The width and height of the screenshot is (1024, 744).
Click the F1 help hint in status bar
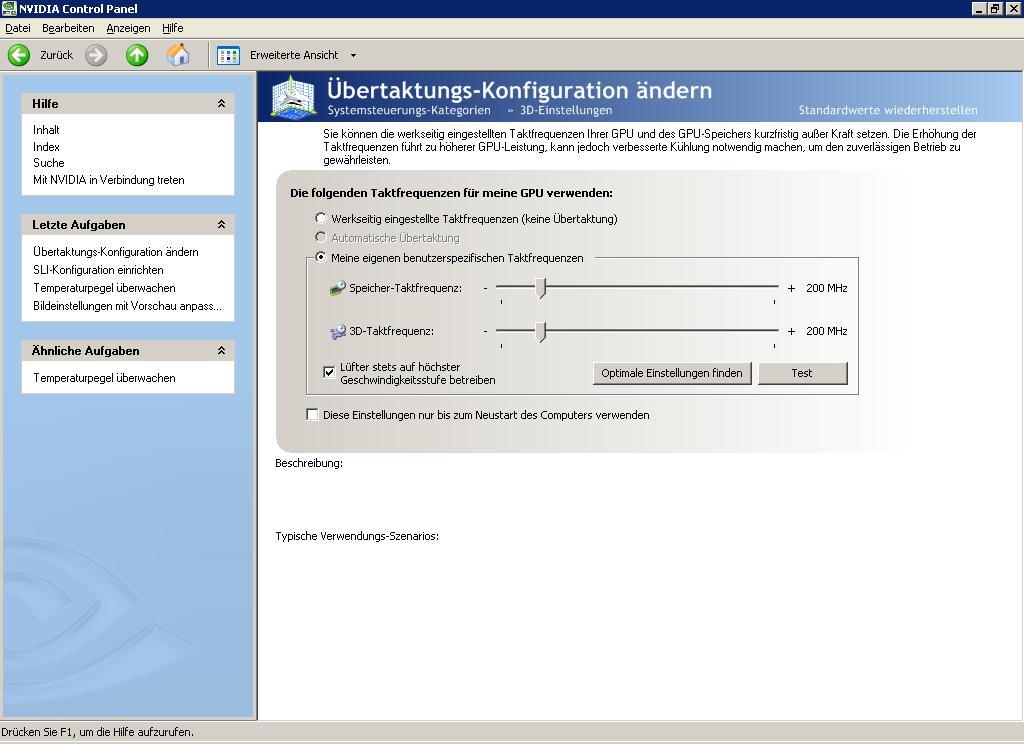click(x=97, y=732)
